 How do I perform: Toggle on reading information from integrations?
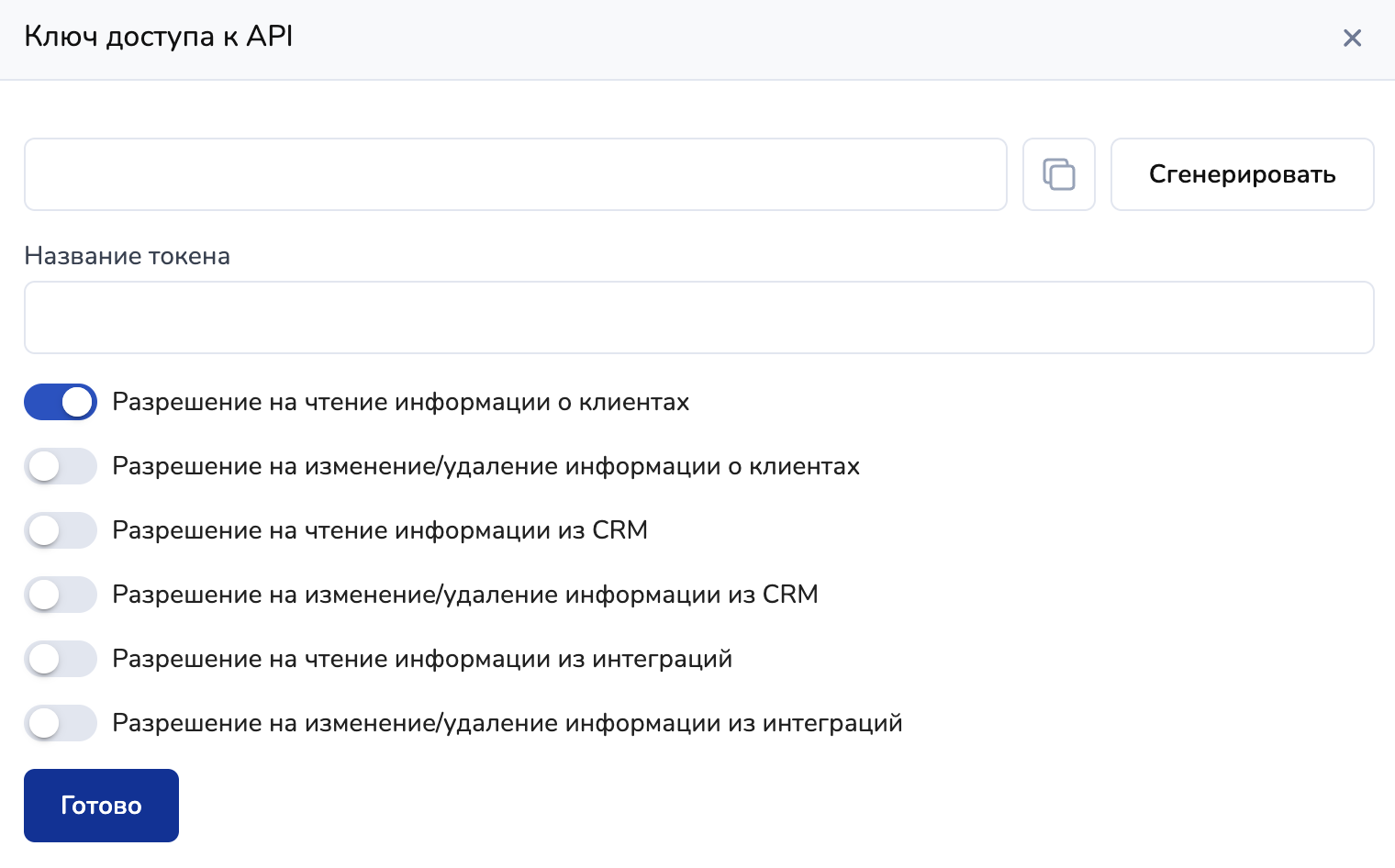(61, 659)
